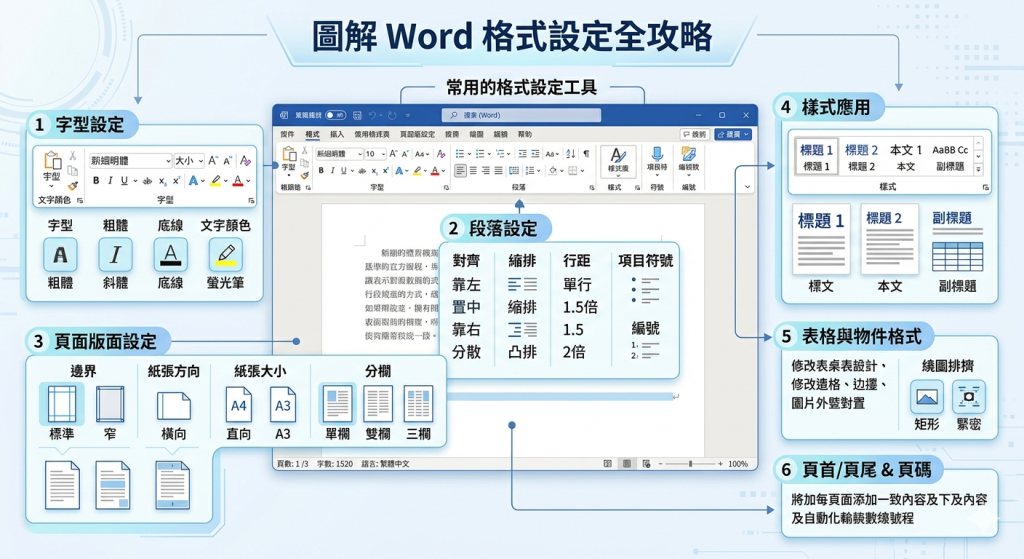Image resolution: width=1024 pixels, height=559 pixels.
Task: Select the 橫向 page orientation icon
Action: point(174,406)
